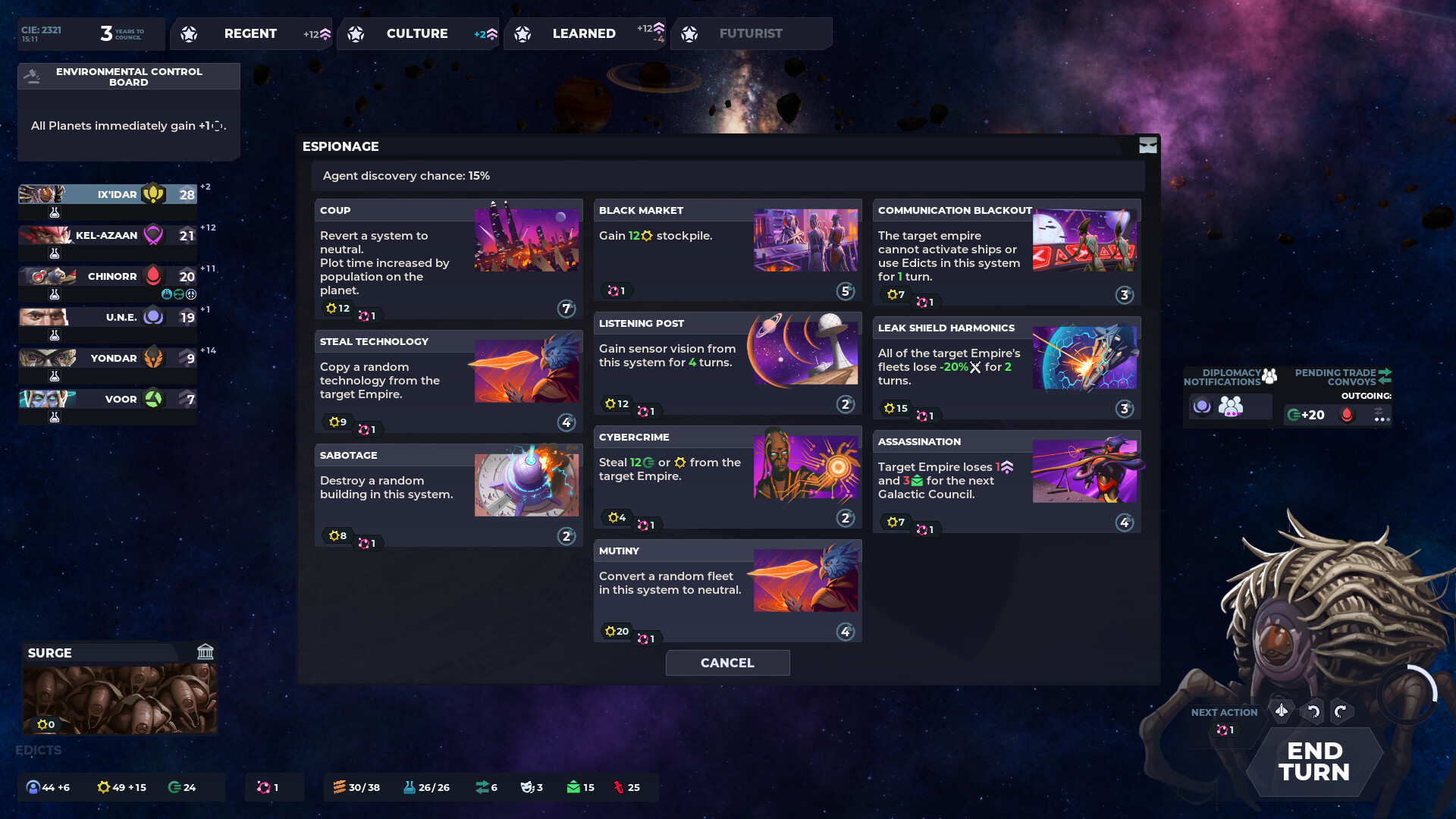Expand the espionage panel close arrow
Viewport: 1456px width, 819px height.
tap(1148, 145)
